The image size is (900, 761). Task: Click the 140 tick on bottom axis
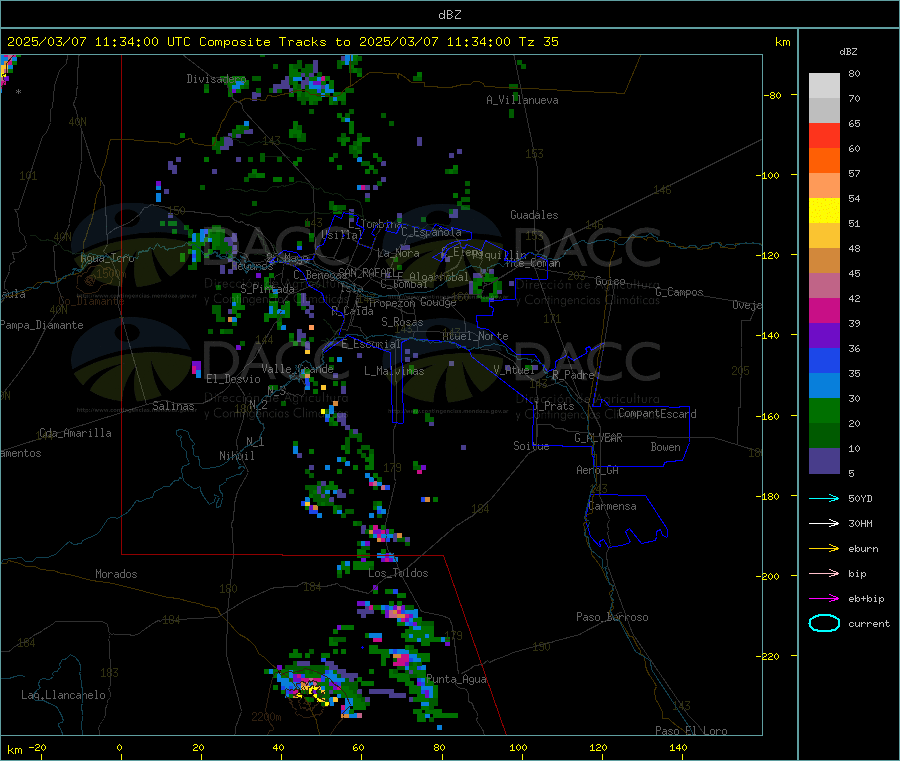678,747
